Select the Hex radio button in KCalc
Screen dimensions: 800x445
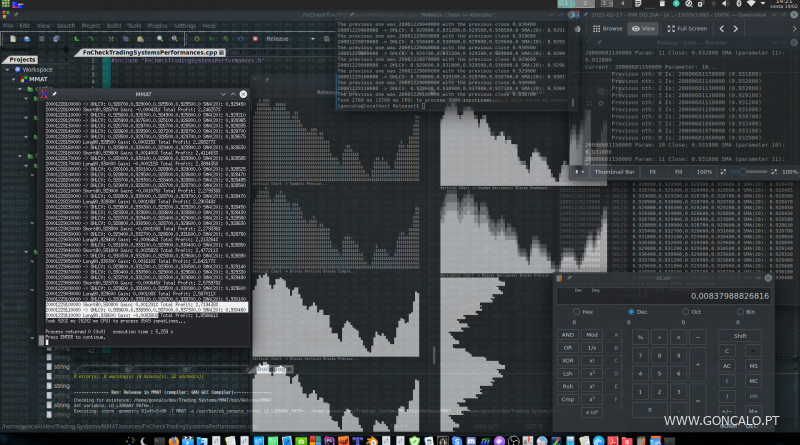tap(575, 312)
